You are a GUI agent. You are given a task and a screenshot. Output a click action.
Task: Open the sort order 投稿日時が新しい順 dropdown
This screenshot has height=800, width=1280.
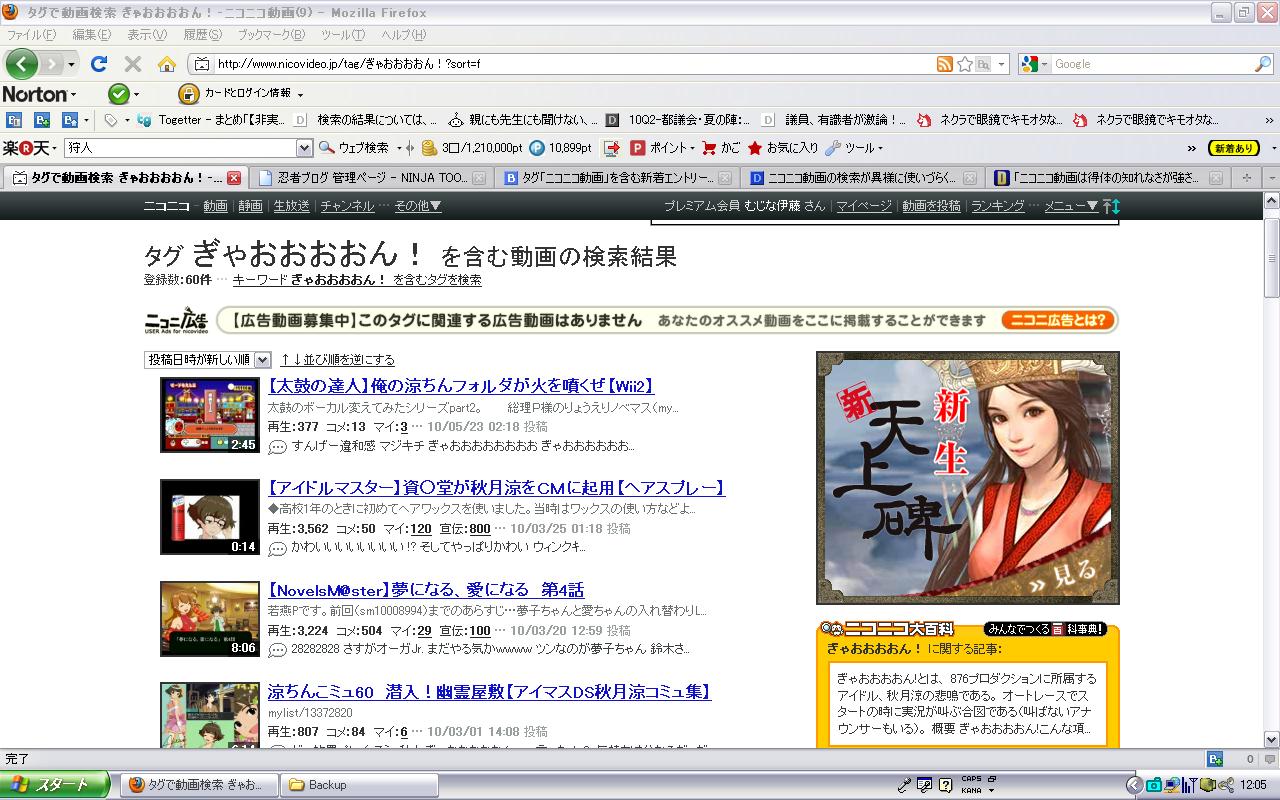[x=208, y=359]
